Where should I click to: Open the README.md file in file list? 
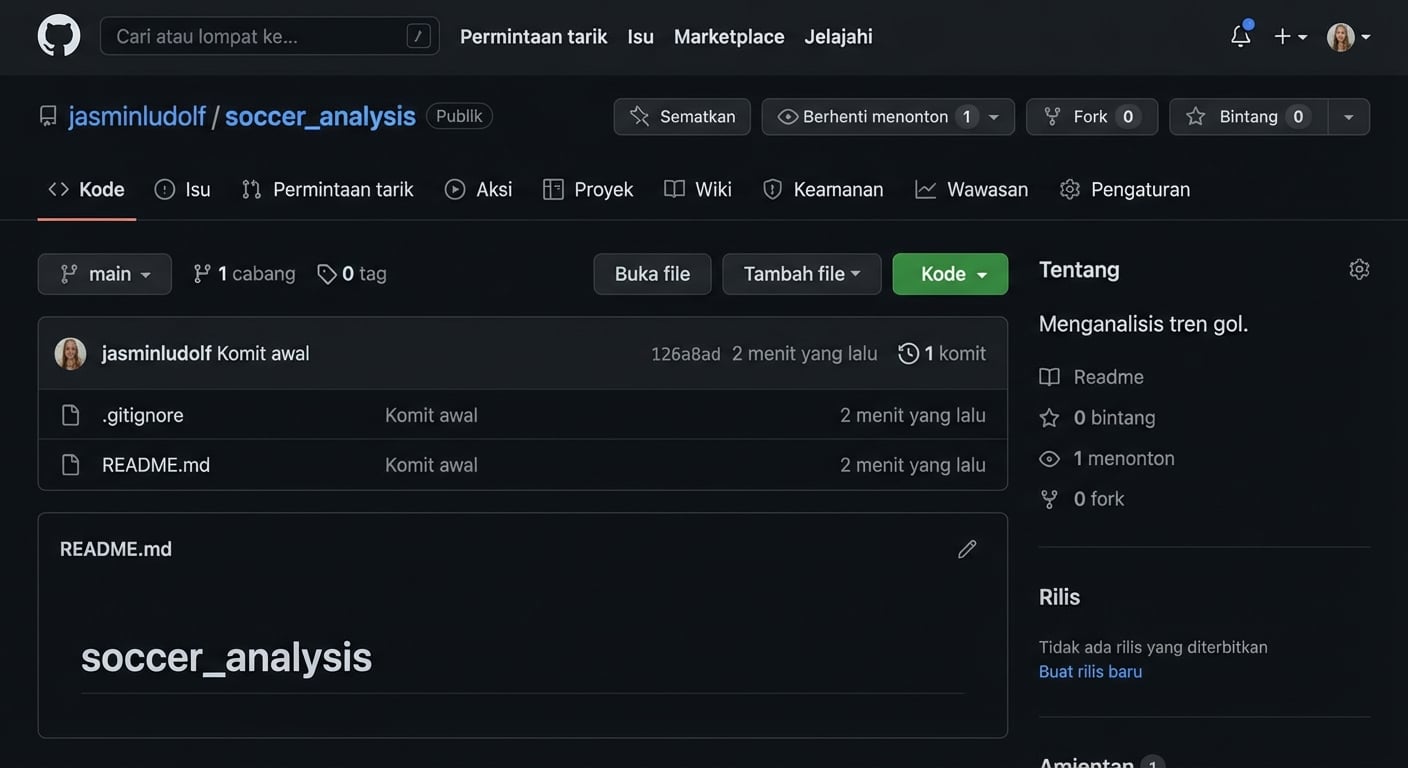coord(156,465)
